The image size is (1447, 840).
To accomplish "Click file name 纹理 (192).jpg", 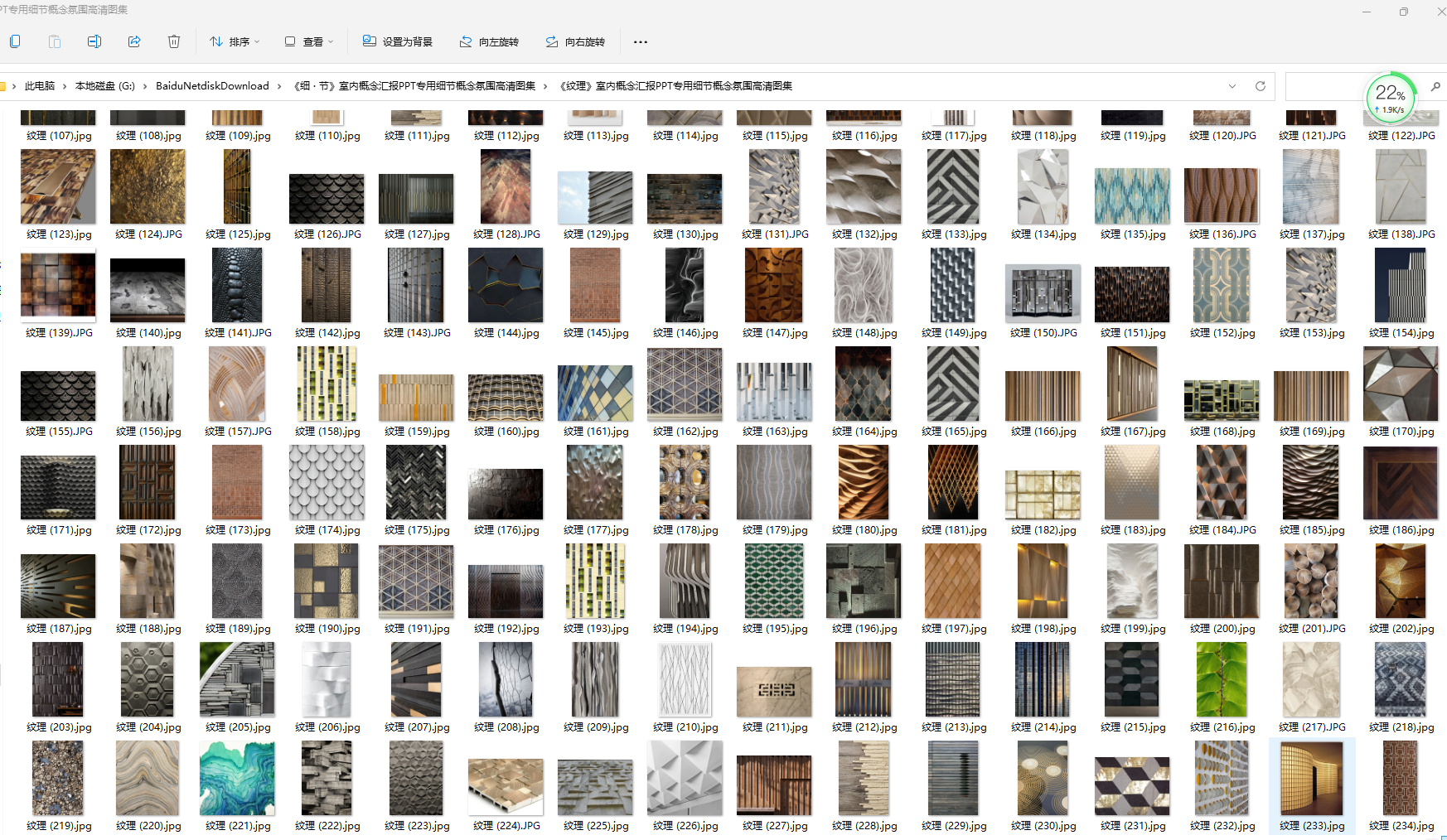I will click(506, 629).
